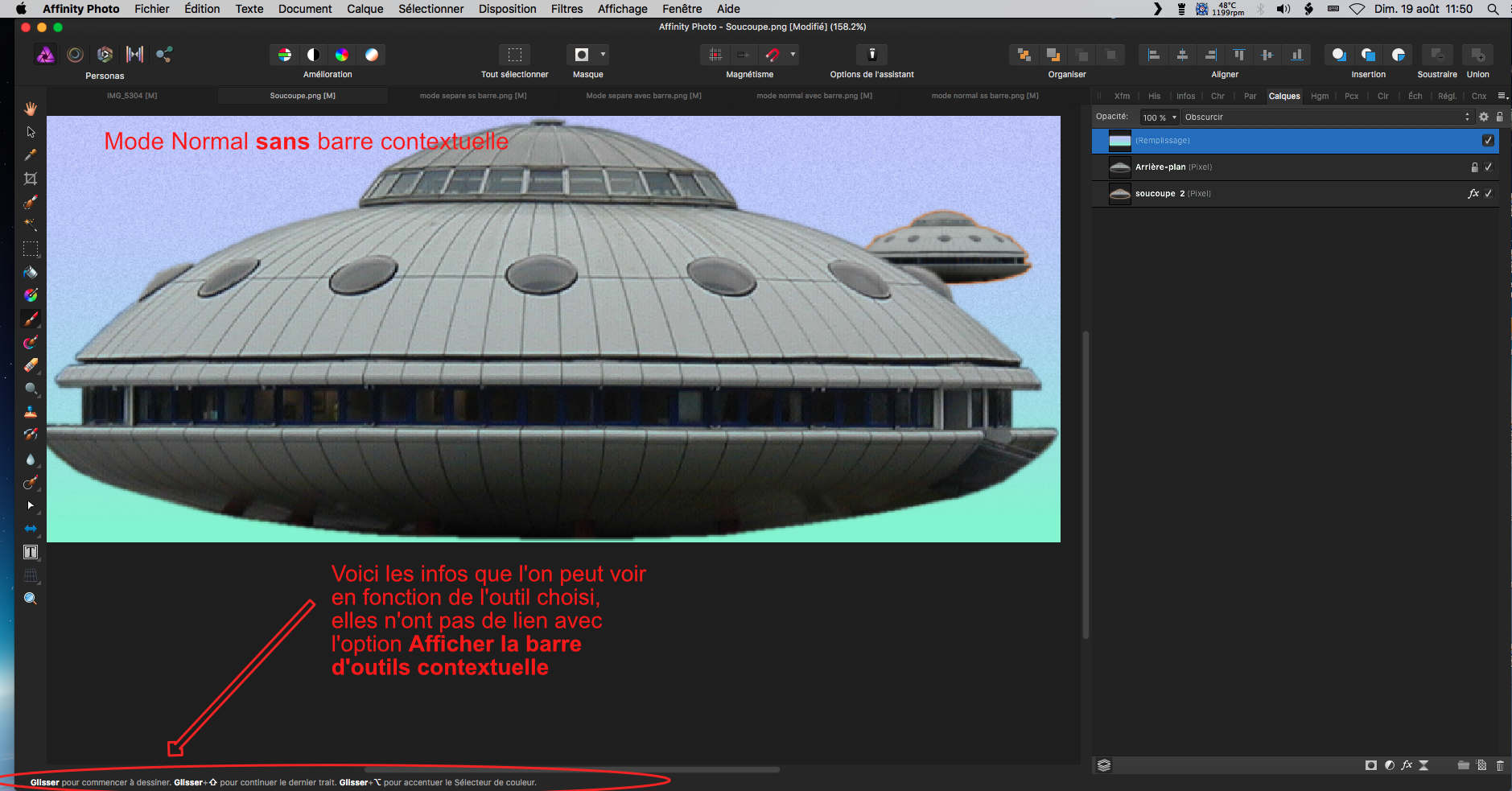Switch to the Hgm panel tab

pyautogui.click(x=1319, y=96)
